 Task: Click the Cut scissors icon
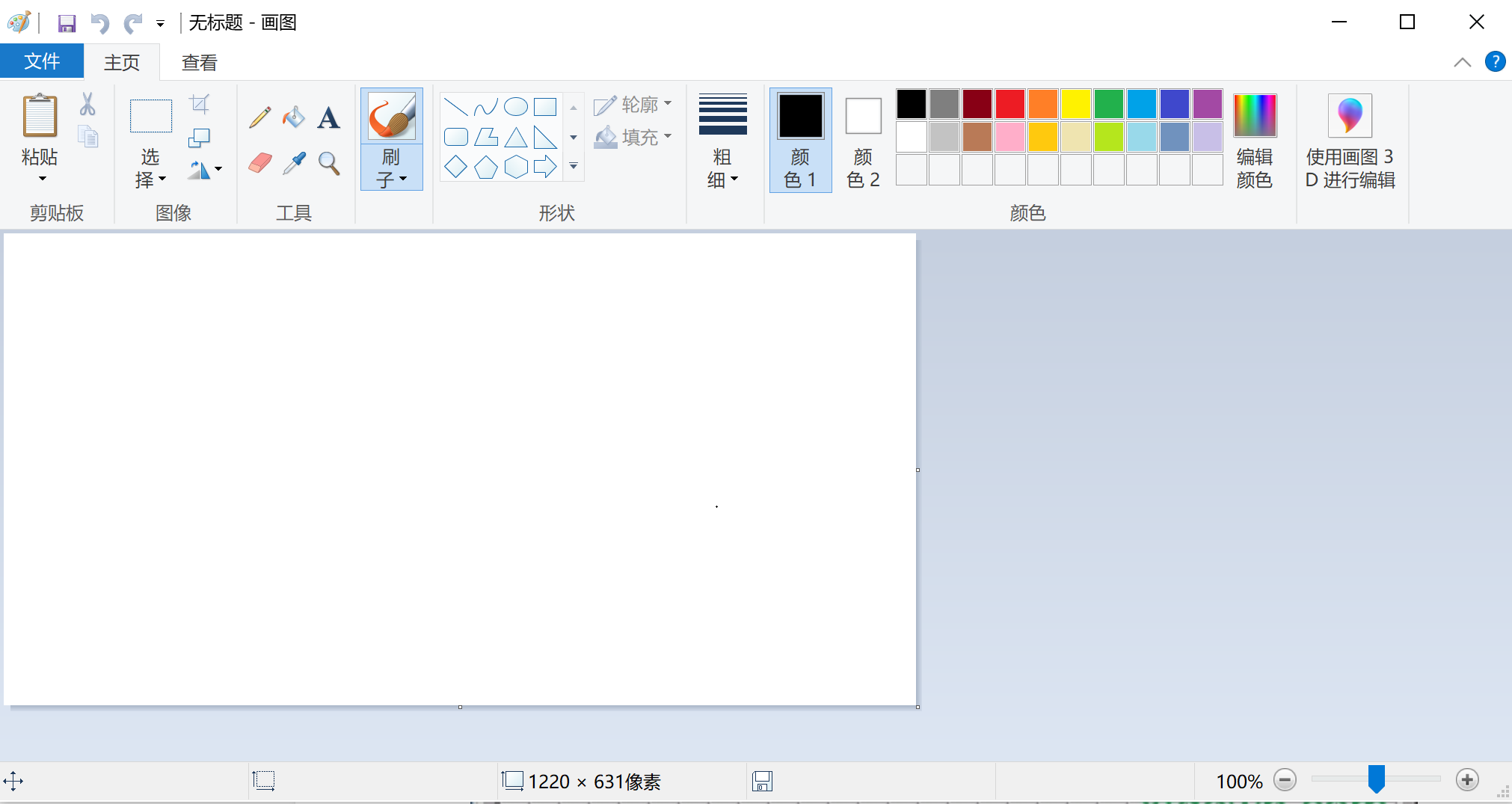coord(87,104)
